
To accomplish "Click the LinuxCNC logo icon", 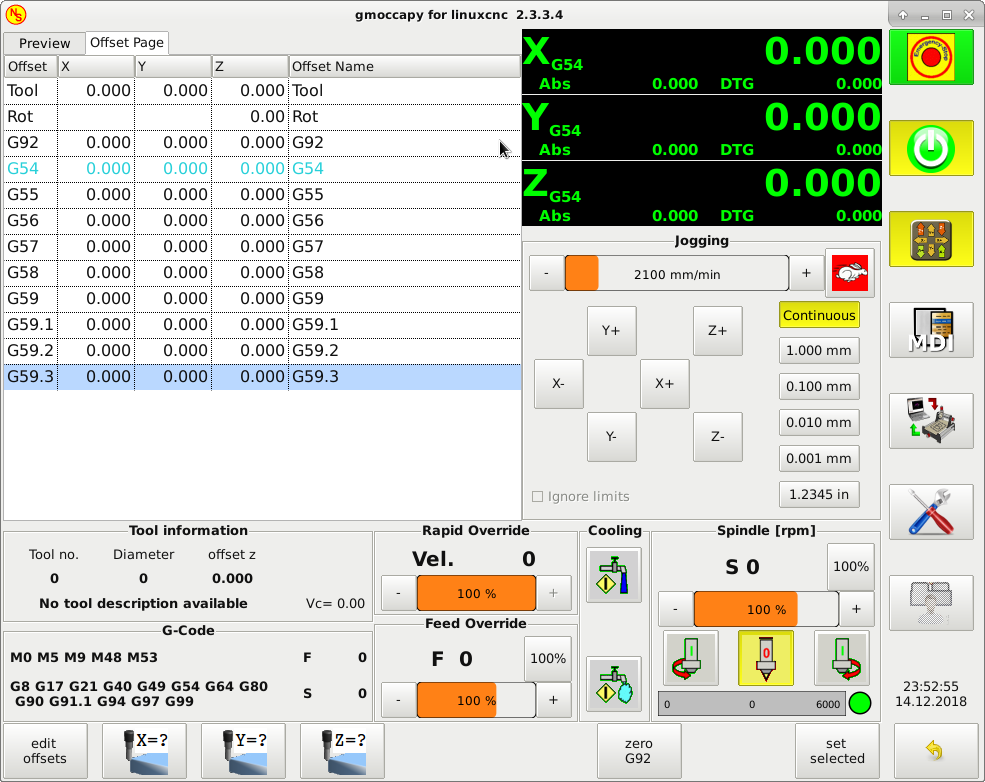I will click(x=15, y=14).
